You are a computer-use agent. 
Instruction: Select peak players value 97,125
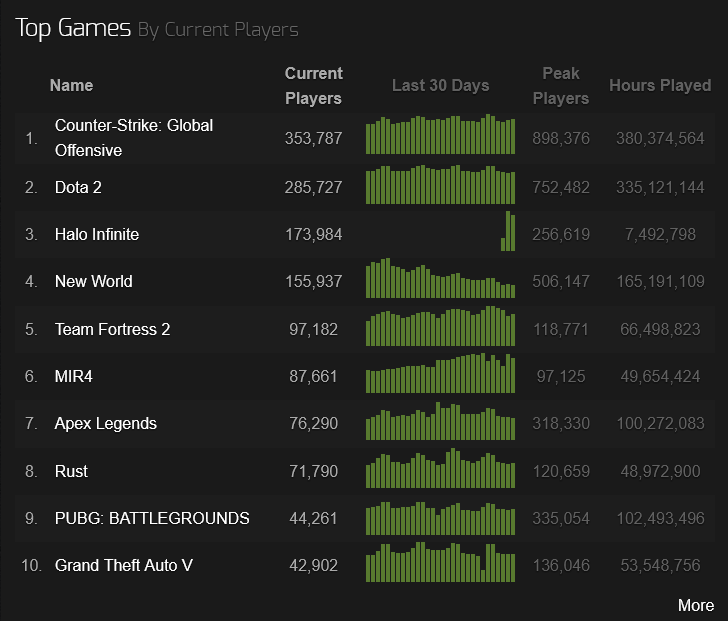tap(561, 376)
